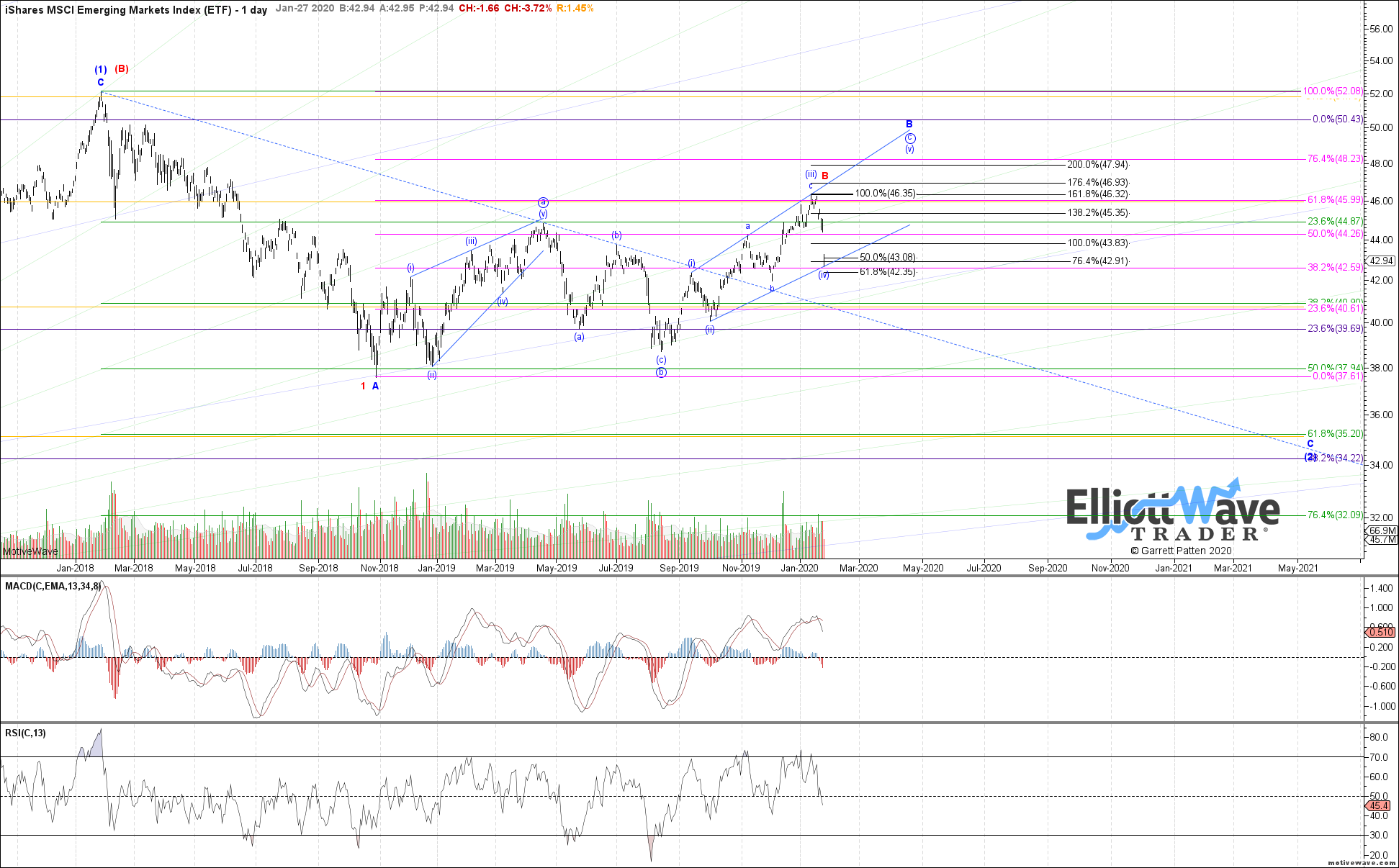Click the Jan-2020 label on the time axis
1399x868 pixels.
coord(799,568)
